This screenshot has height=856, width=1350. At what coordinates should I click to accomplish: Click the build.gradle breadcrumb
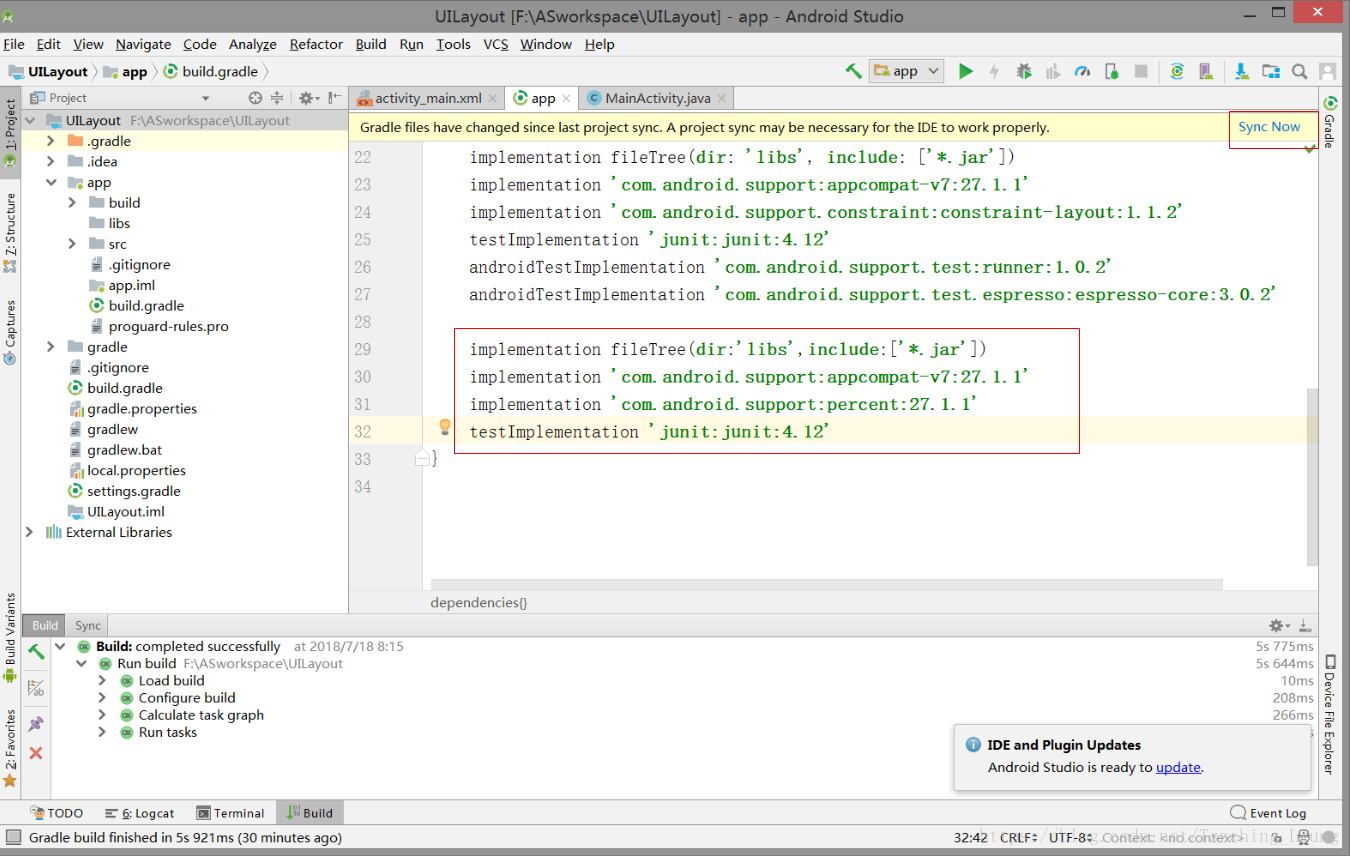click(211, 71)
